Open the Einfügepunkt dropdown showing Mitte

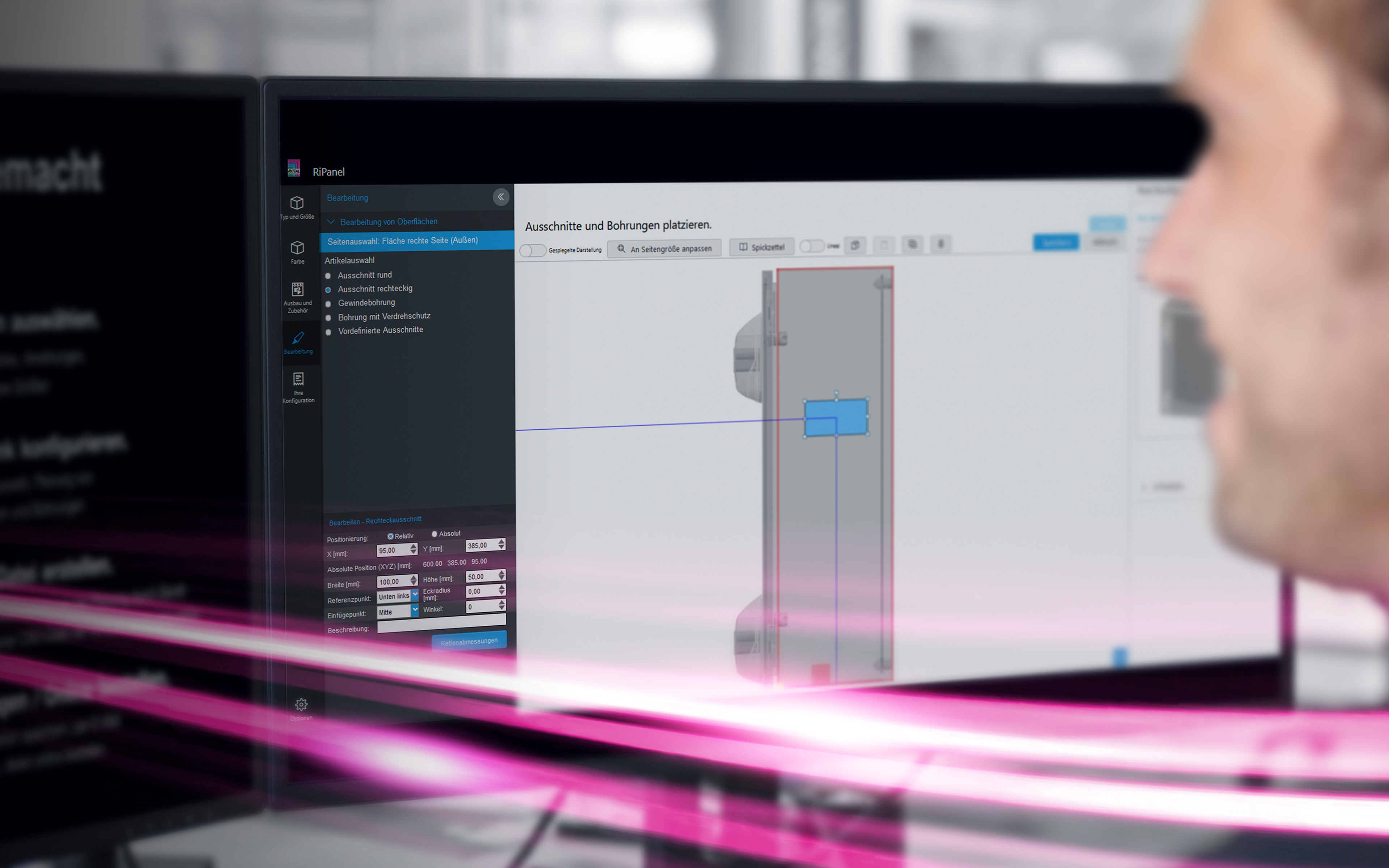(398, 612)
